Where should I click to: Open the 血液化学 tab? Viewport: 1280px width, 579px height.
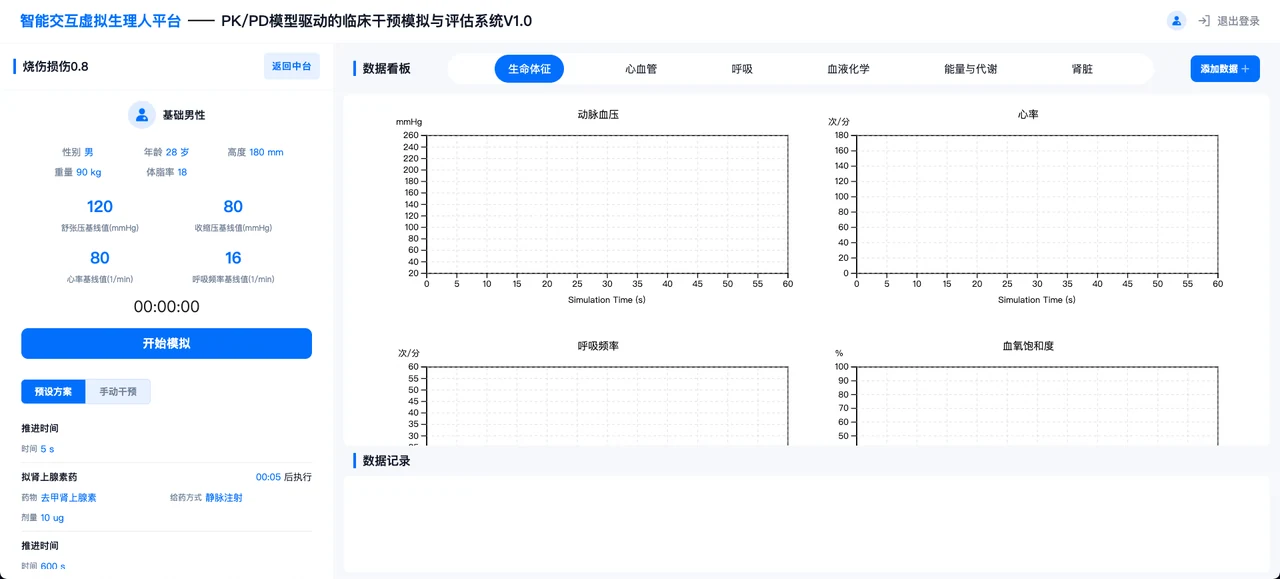pyautogui.click(x=848, y=69)
